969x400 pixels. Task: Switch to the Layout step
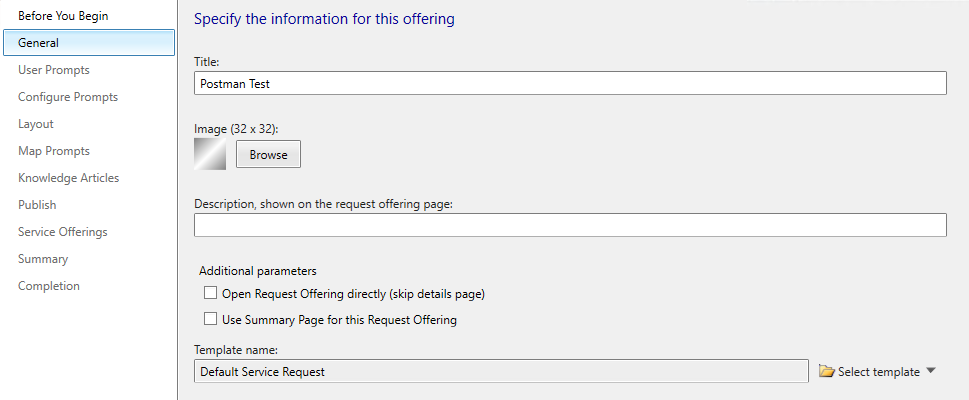point(36,124)
